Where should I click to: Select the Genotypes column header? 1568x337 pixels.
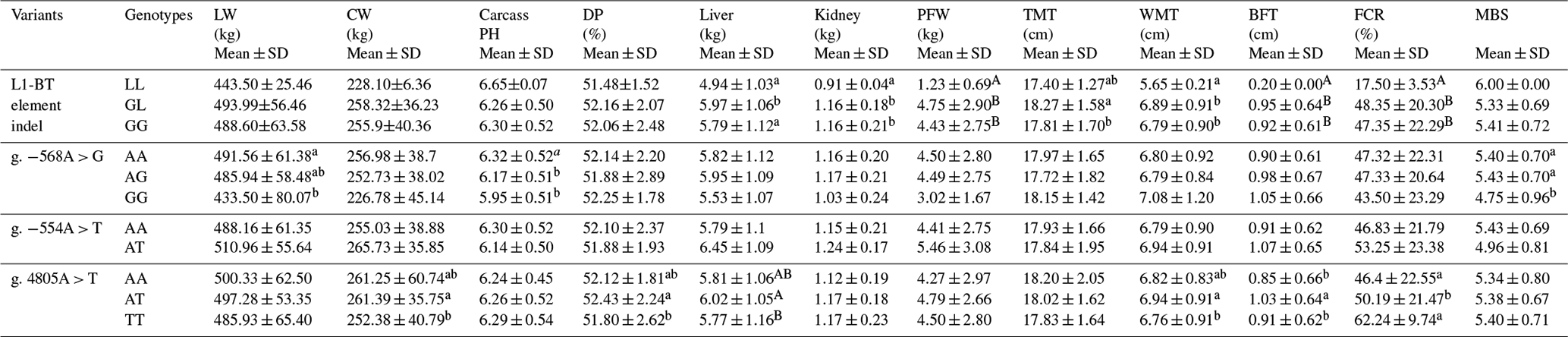(159, 15)
